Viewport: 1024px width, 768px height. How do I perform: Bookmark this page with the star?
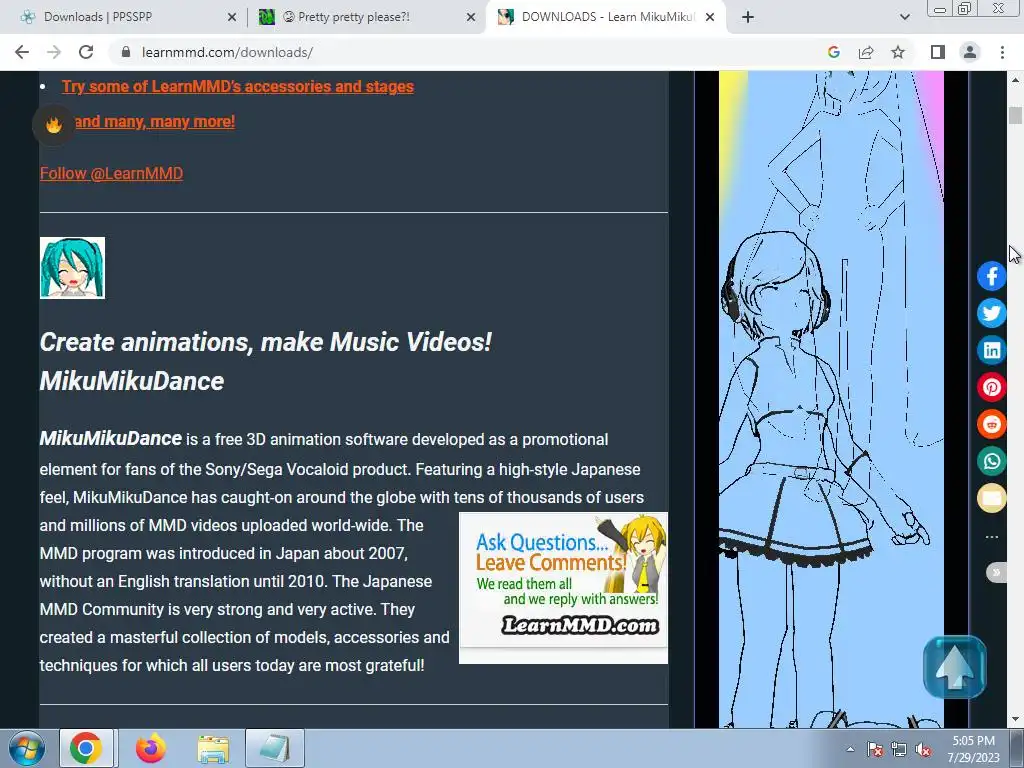898,52
